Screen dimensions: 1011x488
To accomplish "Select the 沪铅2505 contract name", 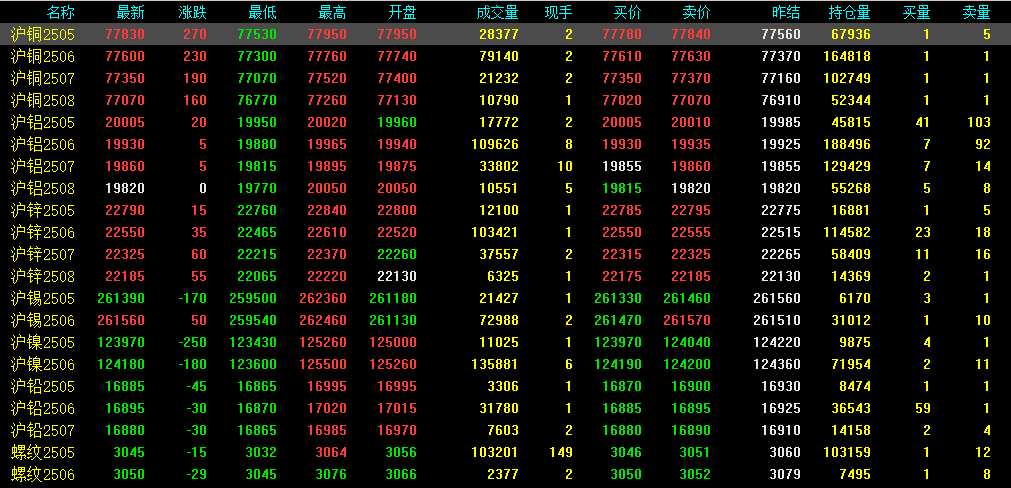I will tap(43, 386).
